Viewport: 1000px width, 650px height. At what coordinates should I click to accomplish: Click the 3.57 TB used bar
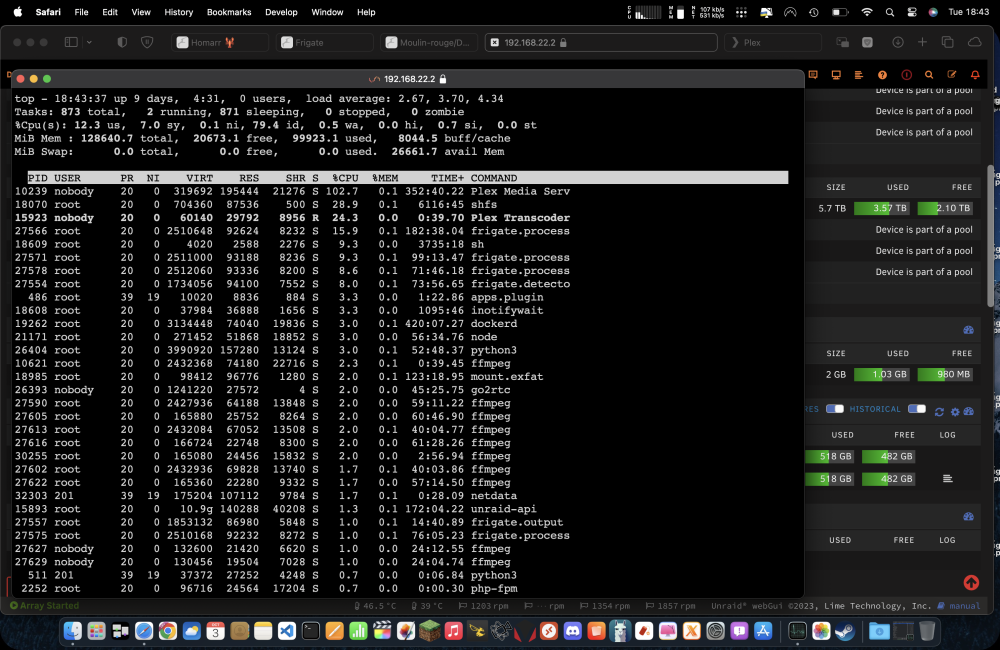coord(882,208)
